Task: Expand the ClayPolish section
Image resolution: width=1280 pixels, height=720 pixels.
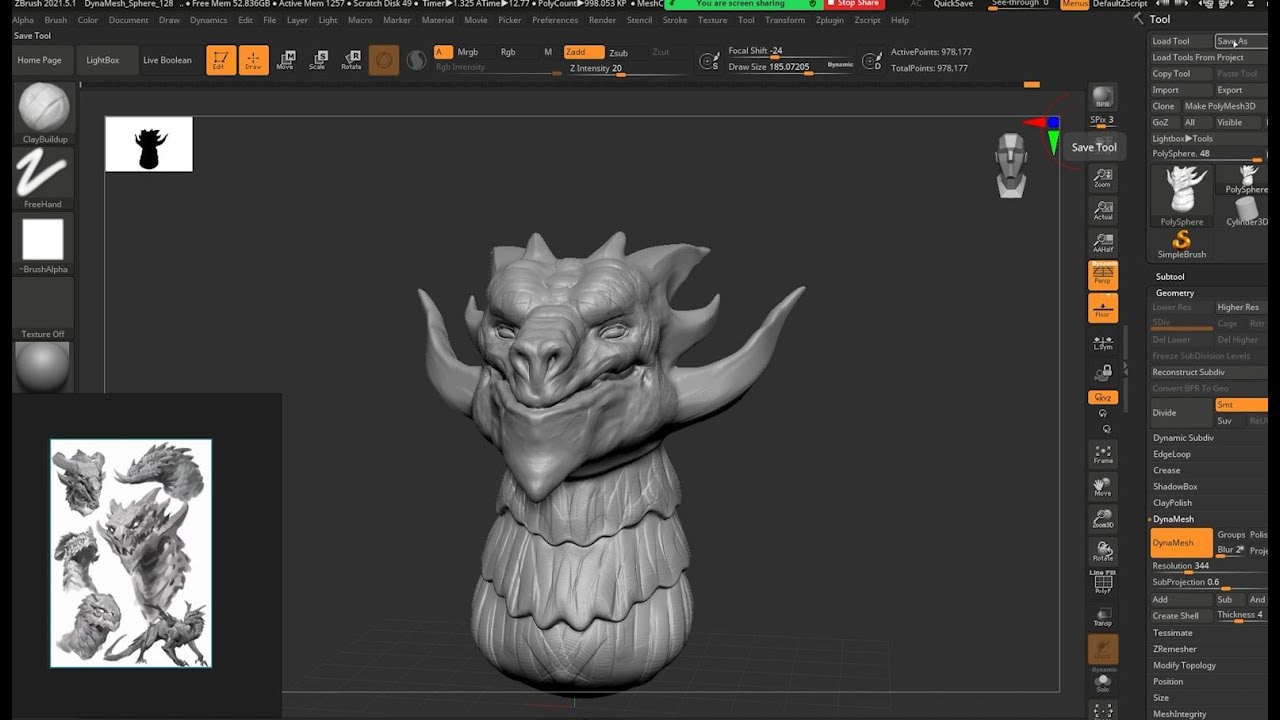Action: (x=1172, y=503)
